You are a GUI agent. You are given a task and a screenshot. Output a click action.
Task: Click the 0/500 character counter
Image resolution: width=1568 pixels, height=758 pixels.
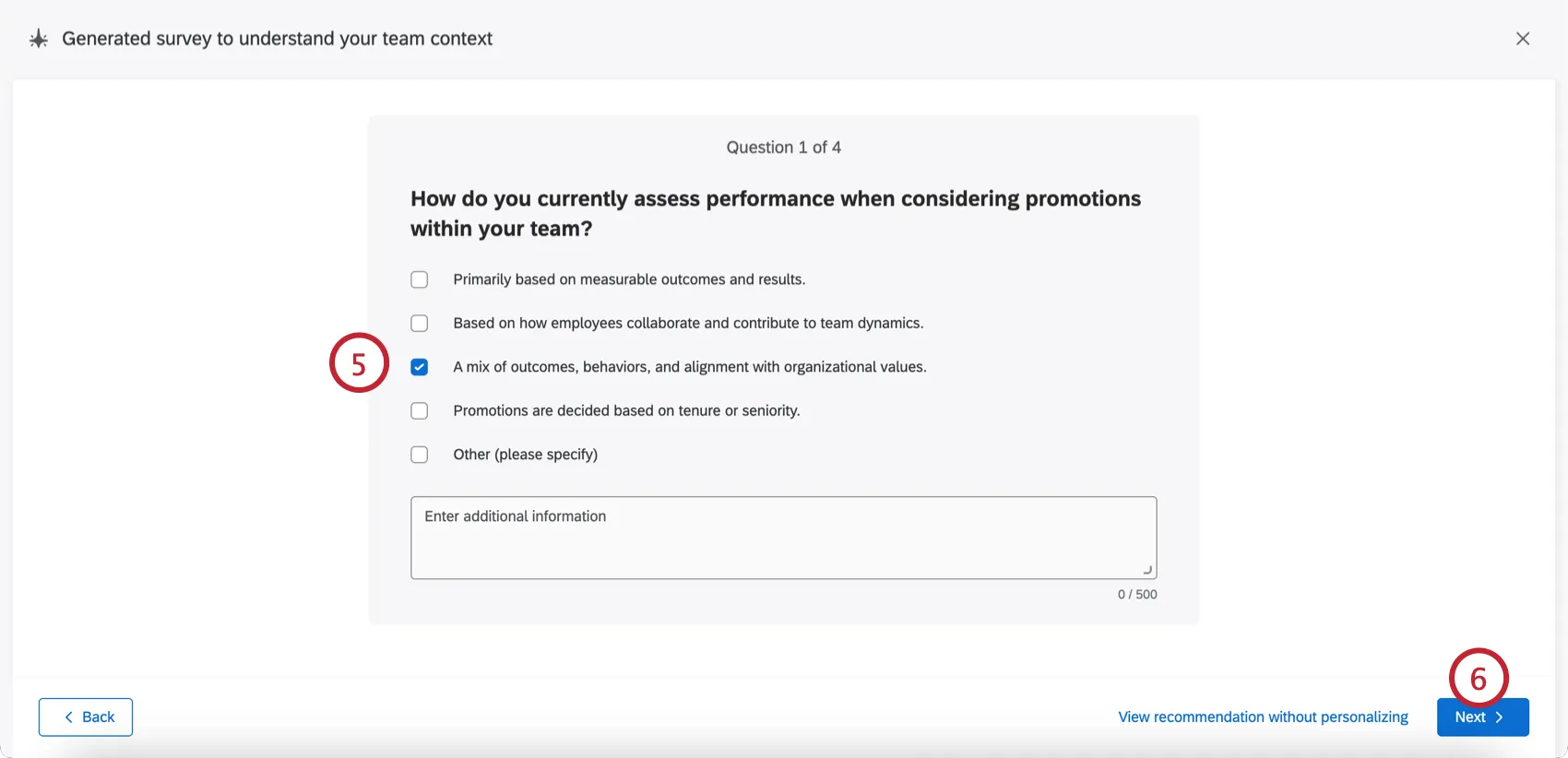pyautogui.click(x=1136, y=594)
